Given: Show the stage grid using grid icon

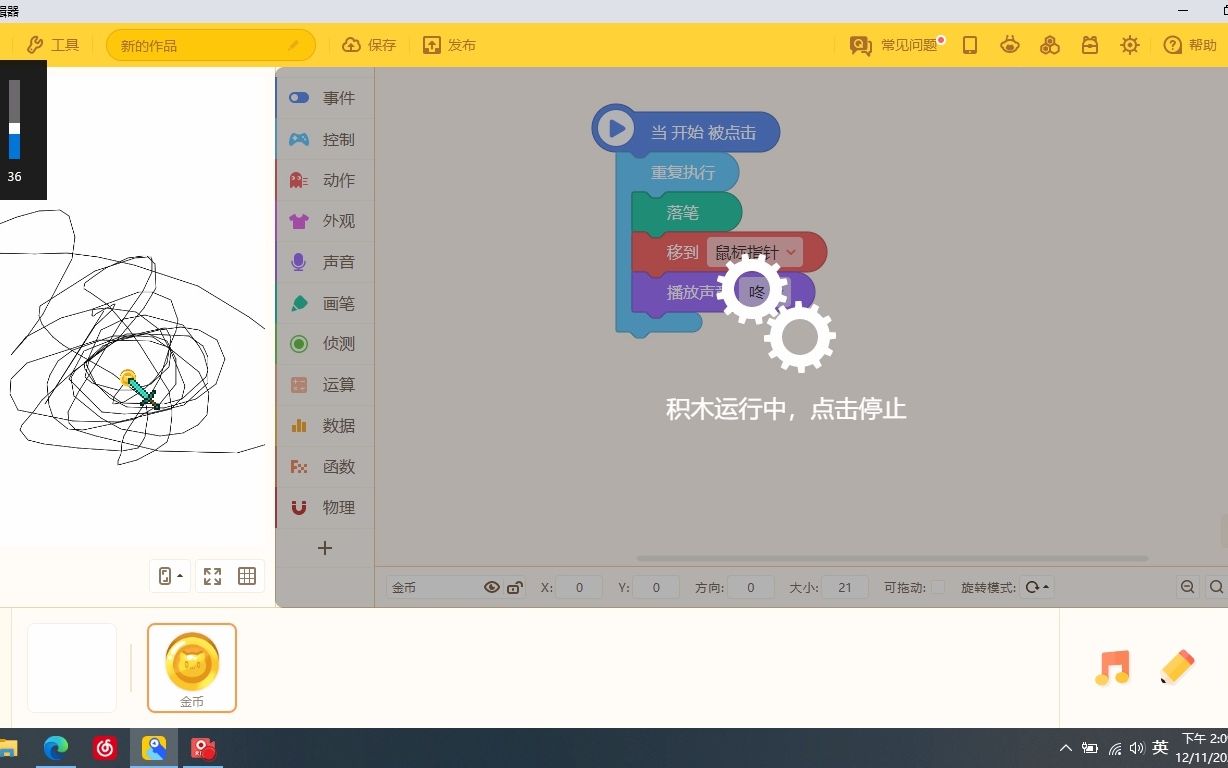Looking at the screenshot, I should pyautogui.click(x=246, y=576).
